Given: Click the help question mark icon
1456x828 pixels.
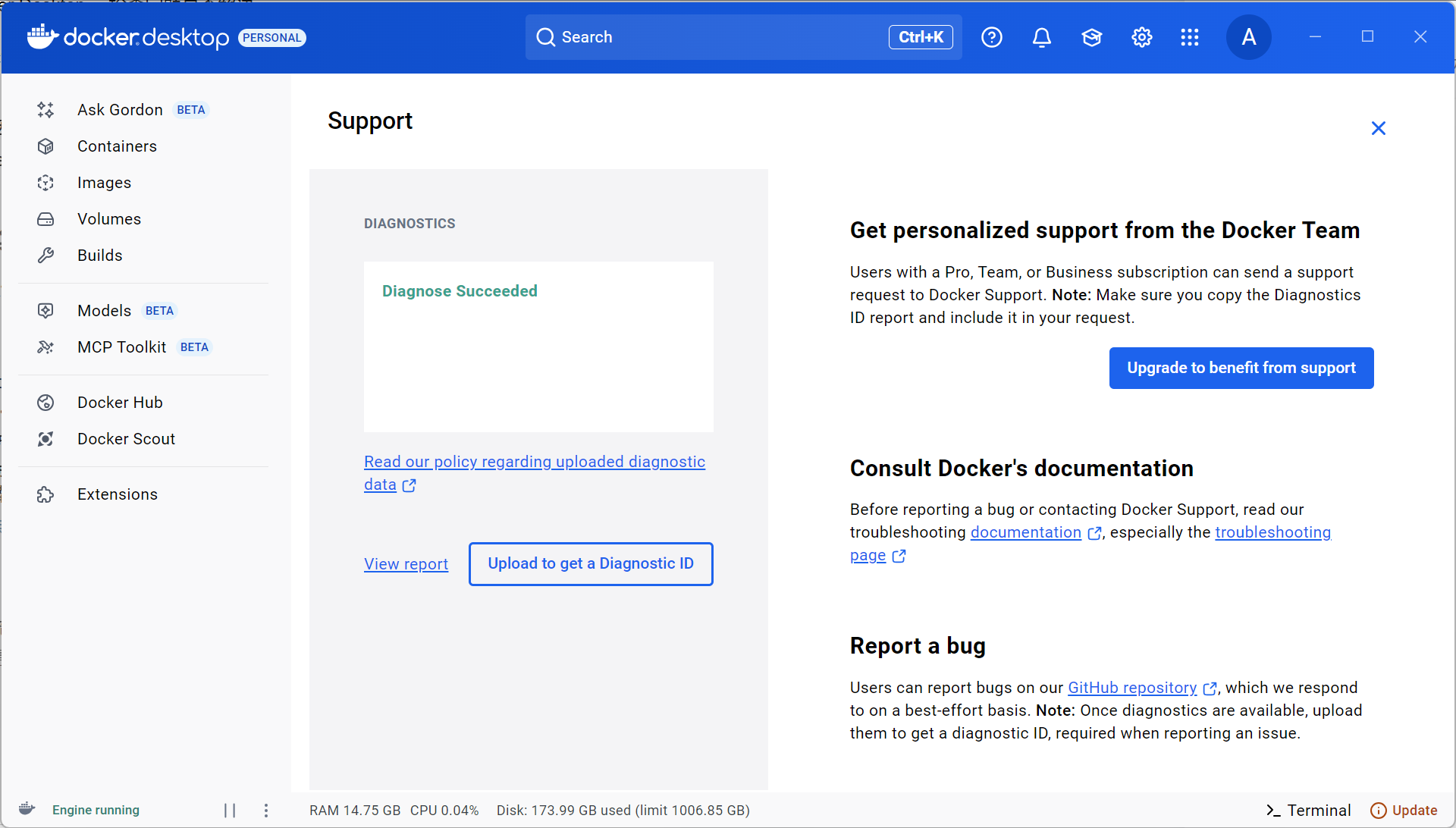Looking at the screenshot, I should [992, 36].
